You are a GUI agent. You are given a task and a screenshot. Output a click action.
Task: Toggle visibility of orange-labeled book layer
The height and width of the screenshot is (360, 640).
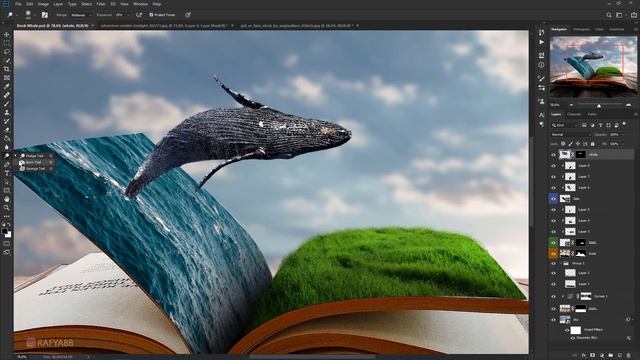point(553,253)
